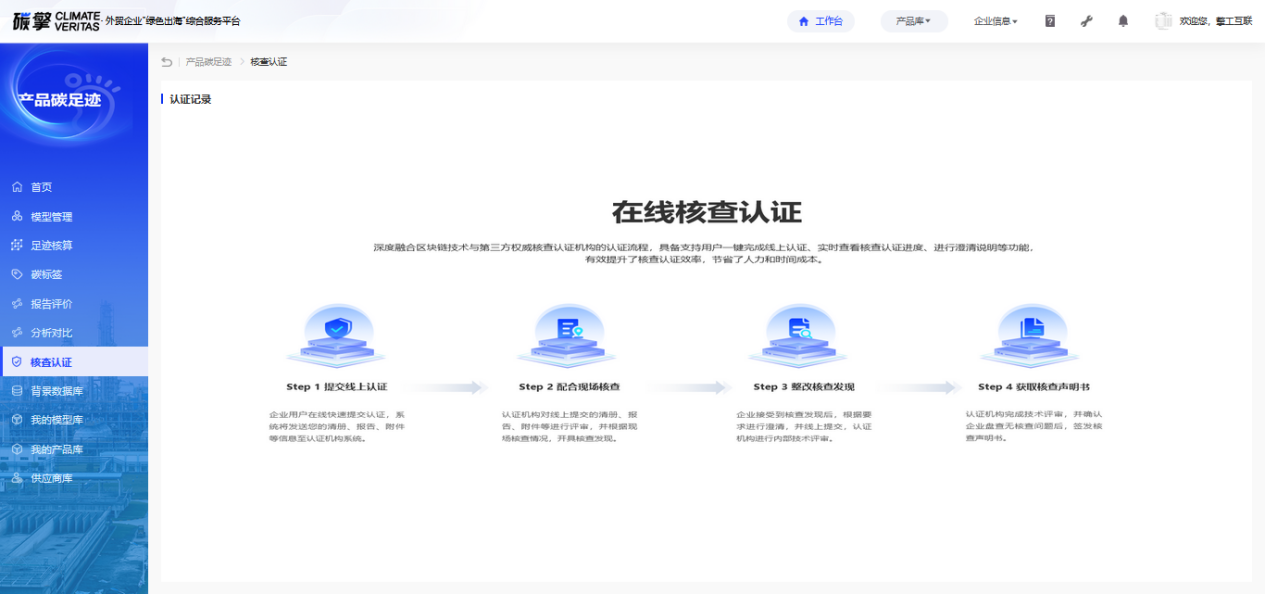Click the user avatar icon

1163,21
